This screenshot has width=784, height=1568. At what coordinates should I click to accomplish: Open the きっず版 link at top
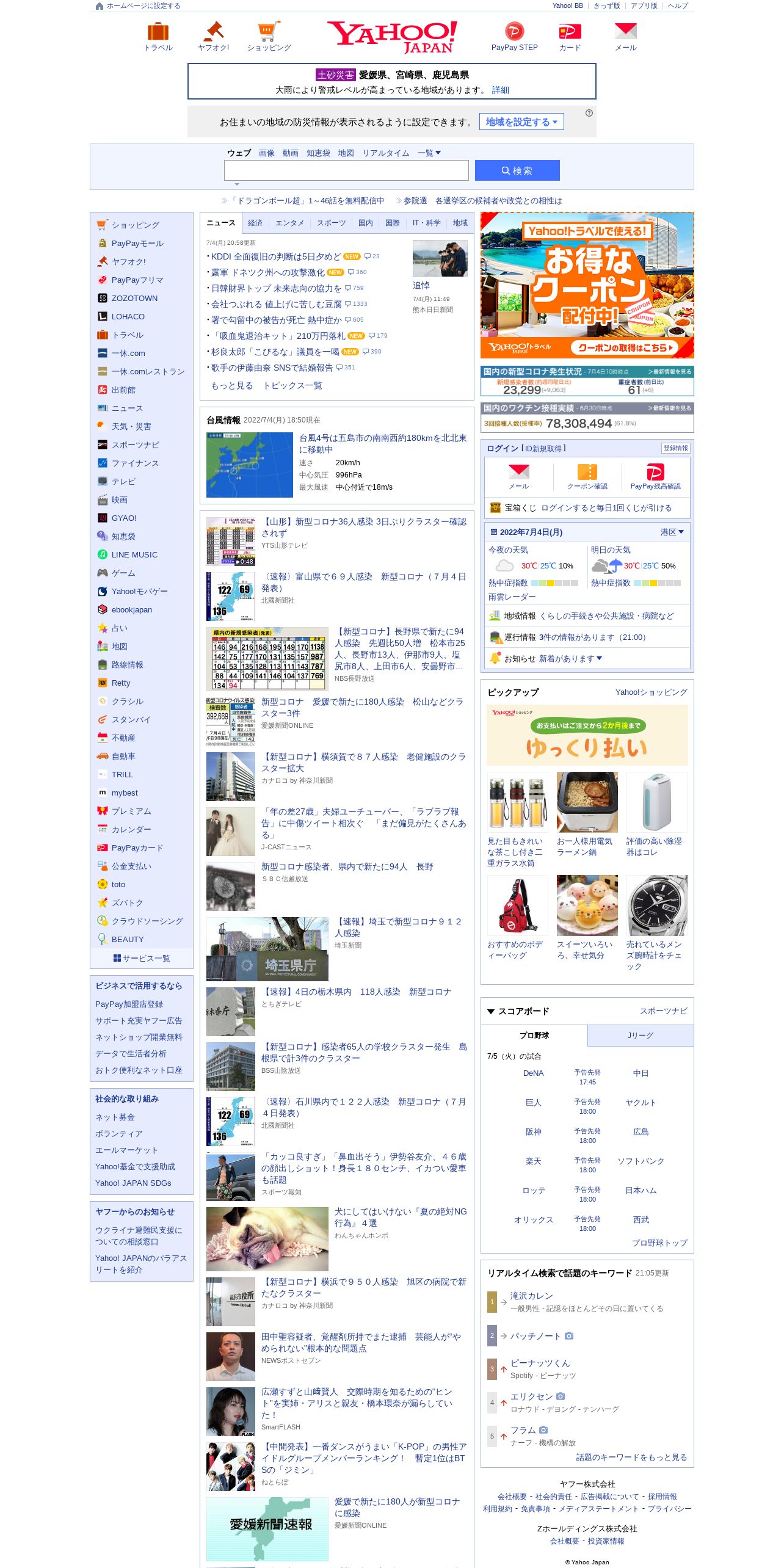coord(606,6)
